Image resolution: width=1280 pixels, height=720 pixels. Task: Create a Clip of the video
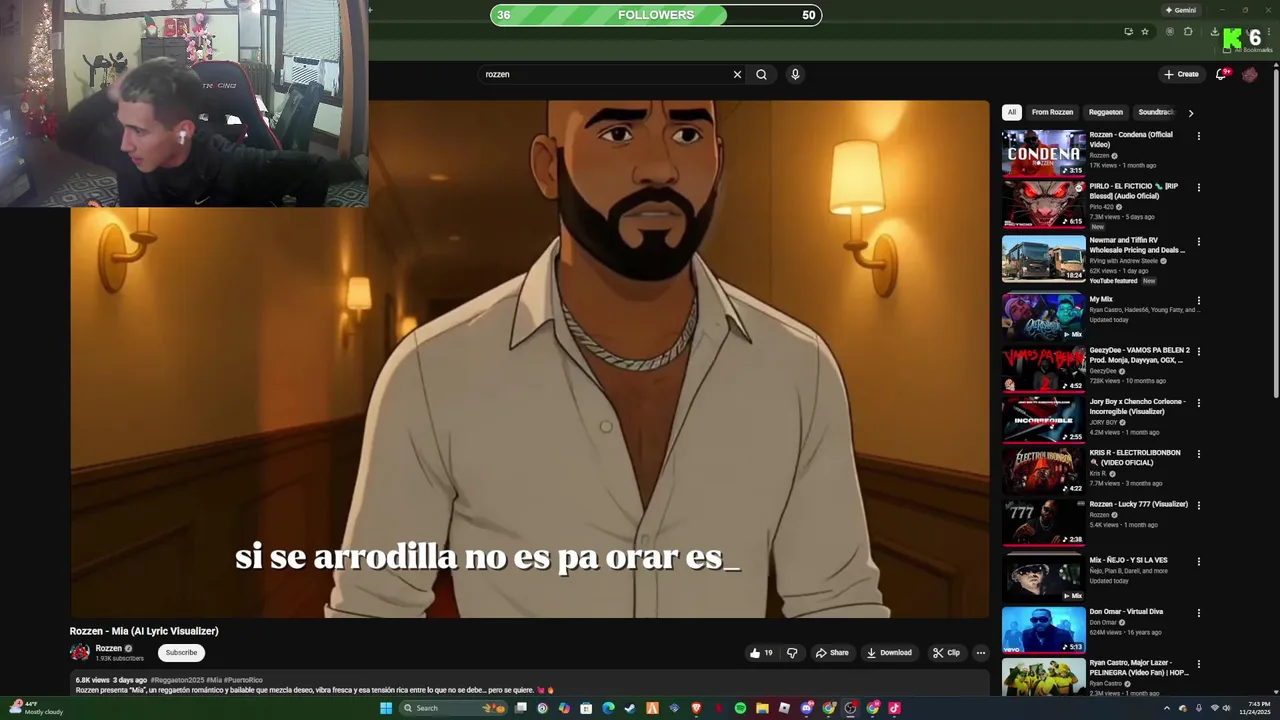(946, 653)
